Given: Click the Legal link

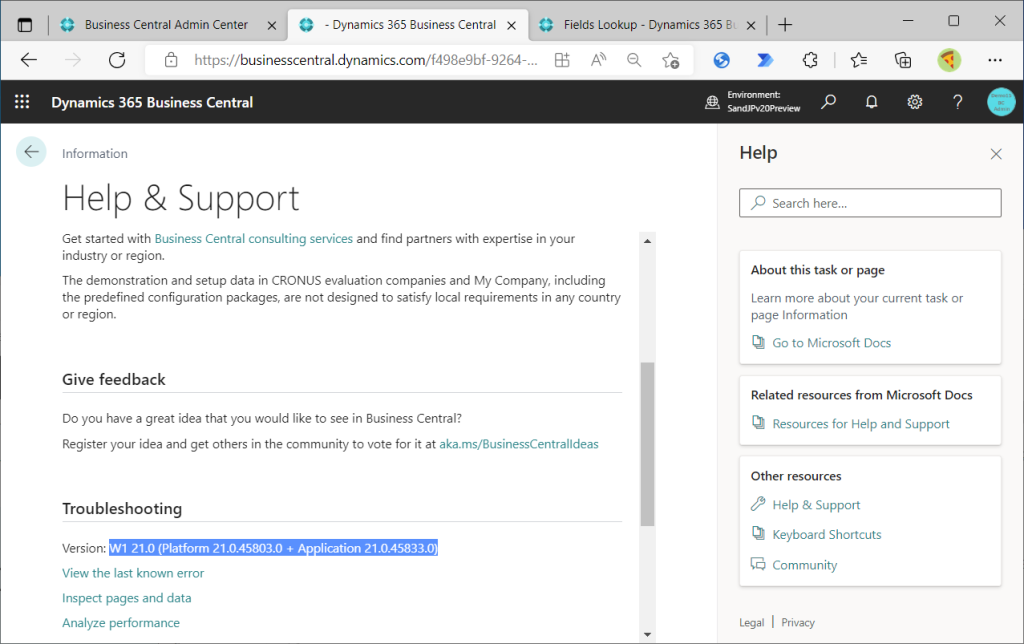Looking at the screenshot, I should click(x=752, y=622).
